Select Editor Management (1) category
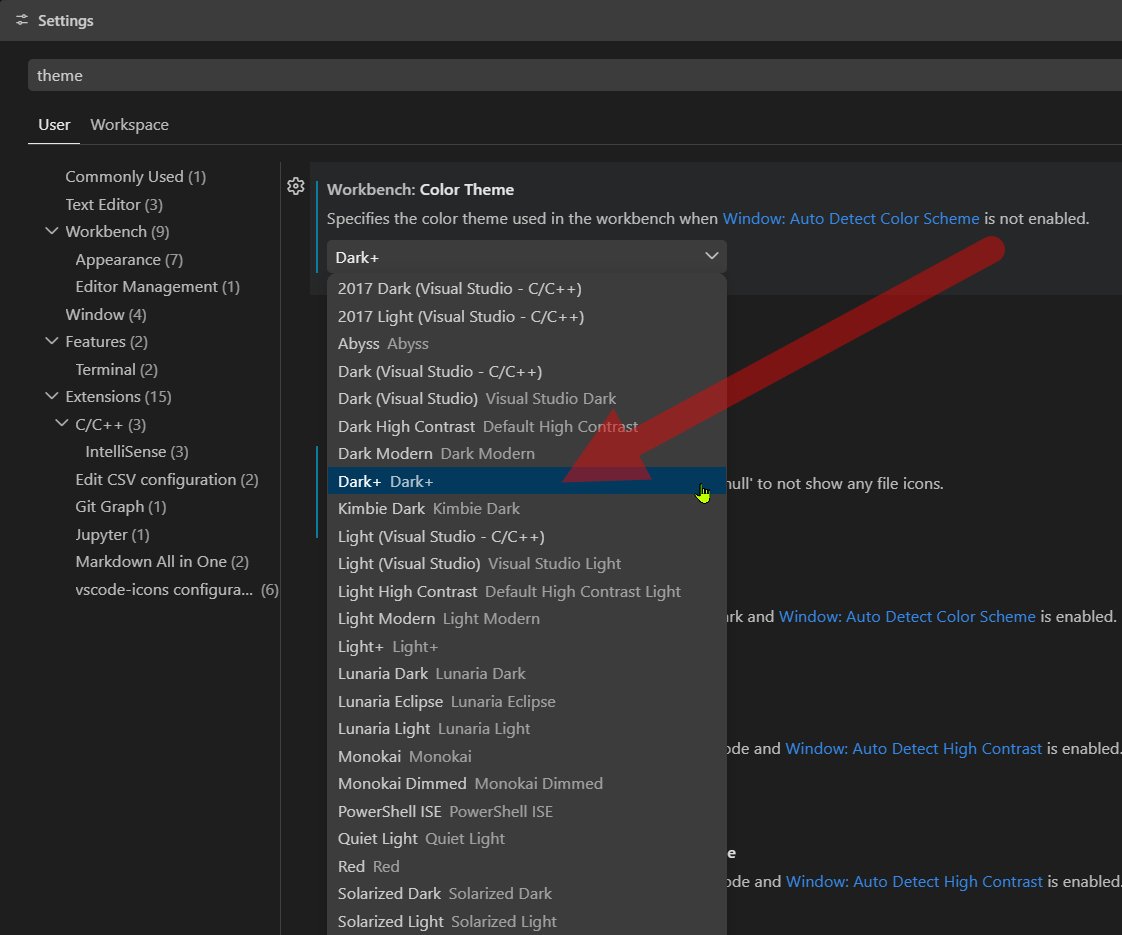The width and height of the screenshot is (1122, 935). pos(157,287)
